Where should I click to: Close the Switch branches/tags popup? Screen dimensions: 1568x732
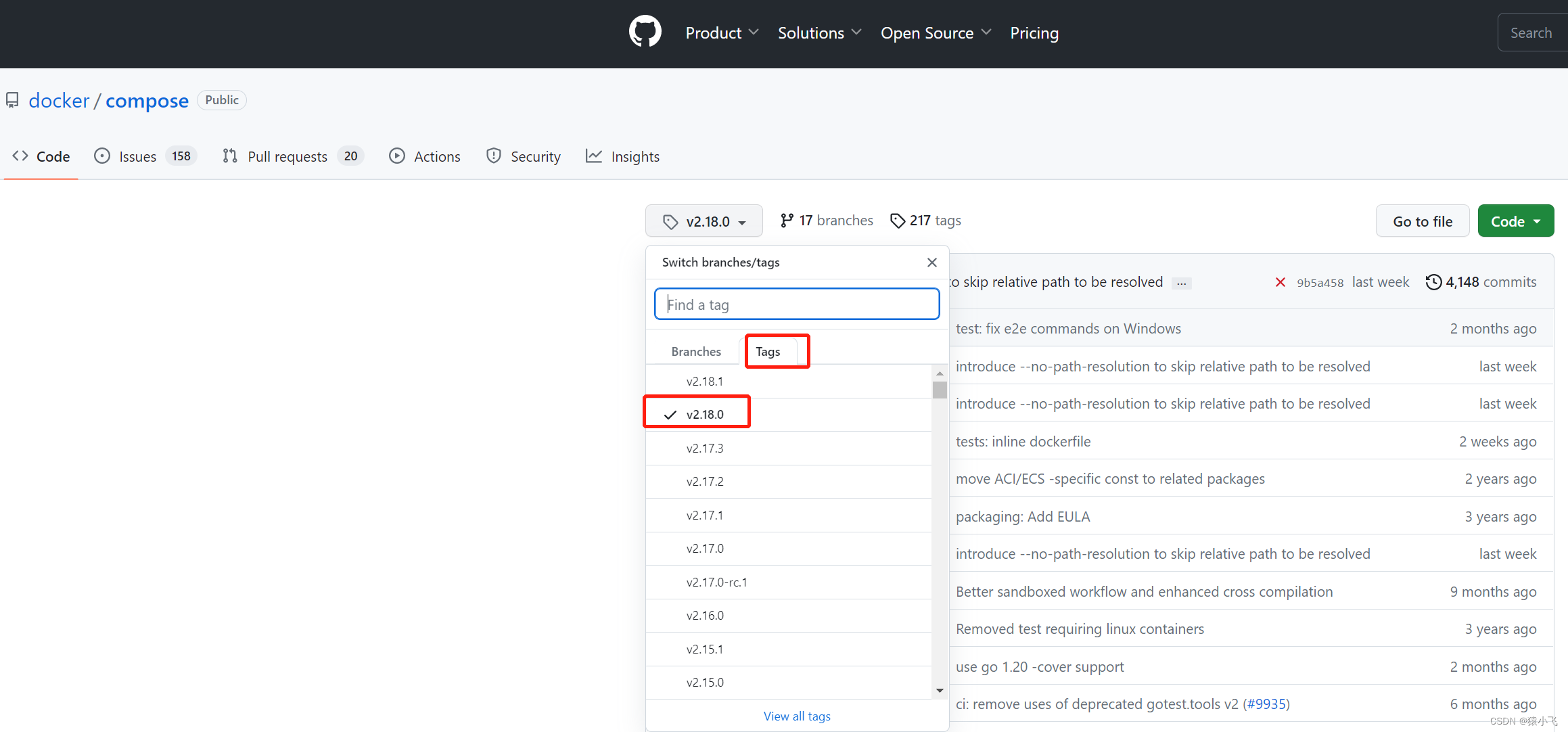pos(931,262)
